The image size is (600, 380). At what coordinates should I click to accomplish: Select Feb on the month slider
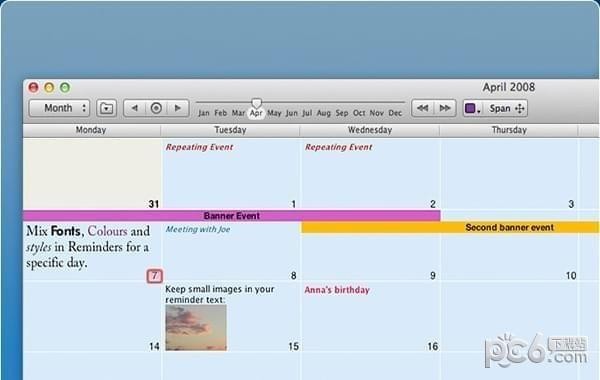[x=221, y=113]
